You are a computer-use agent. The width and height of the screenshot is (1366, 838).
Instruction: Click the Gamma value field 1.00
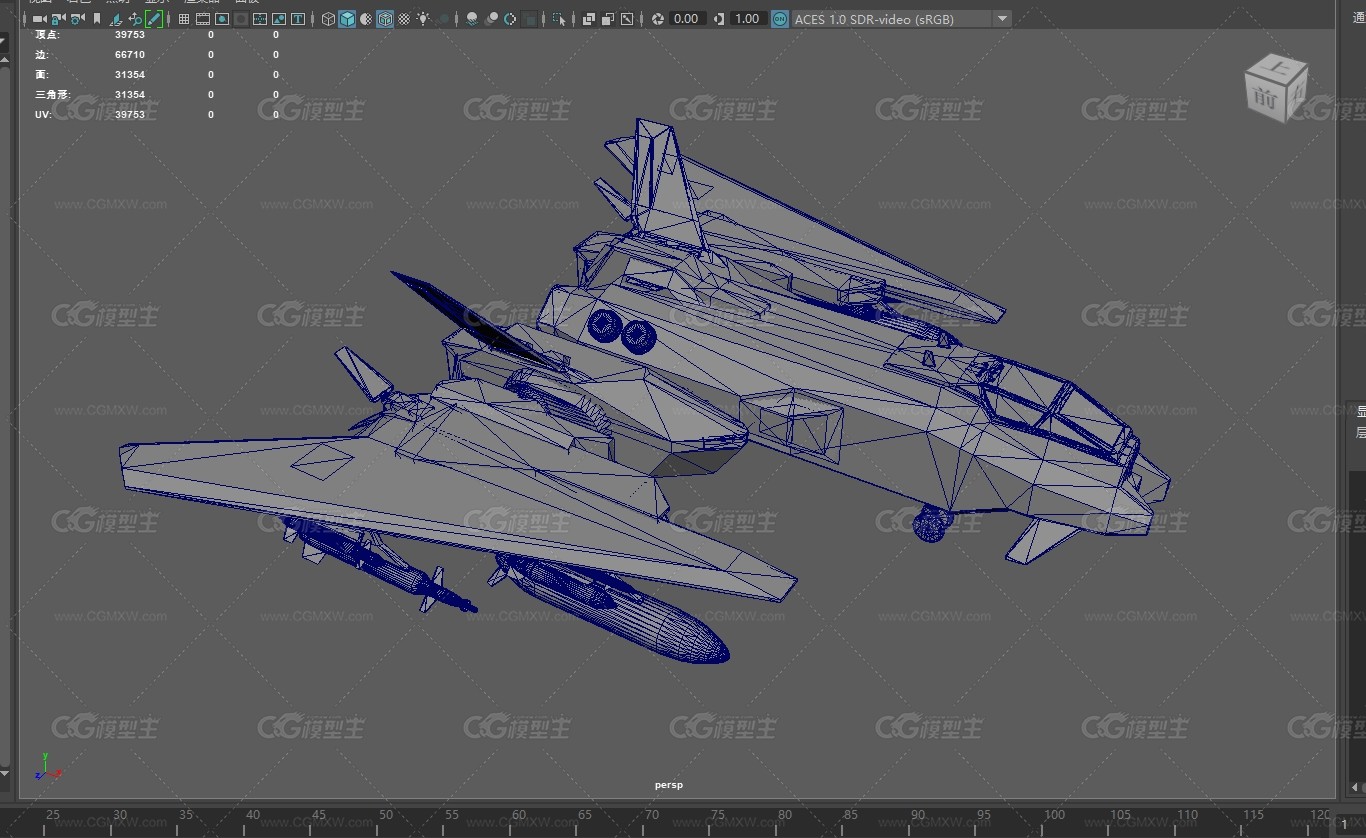click(x=748, y=19)
